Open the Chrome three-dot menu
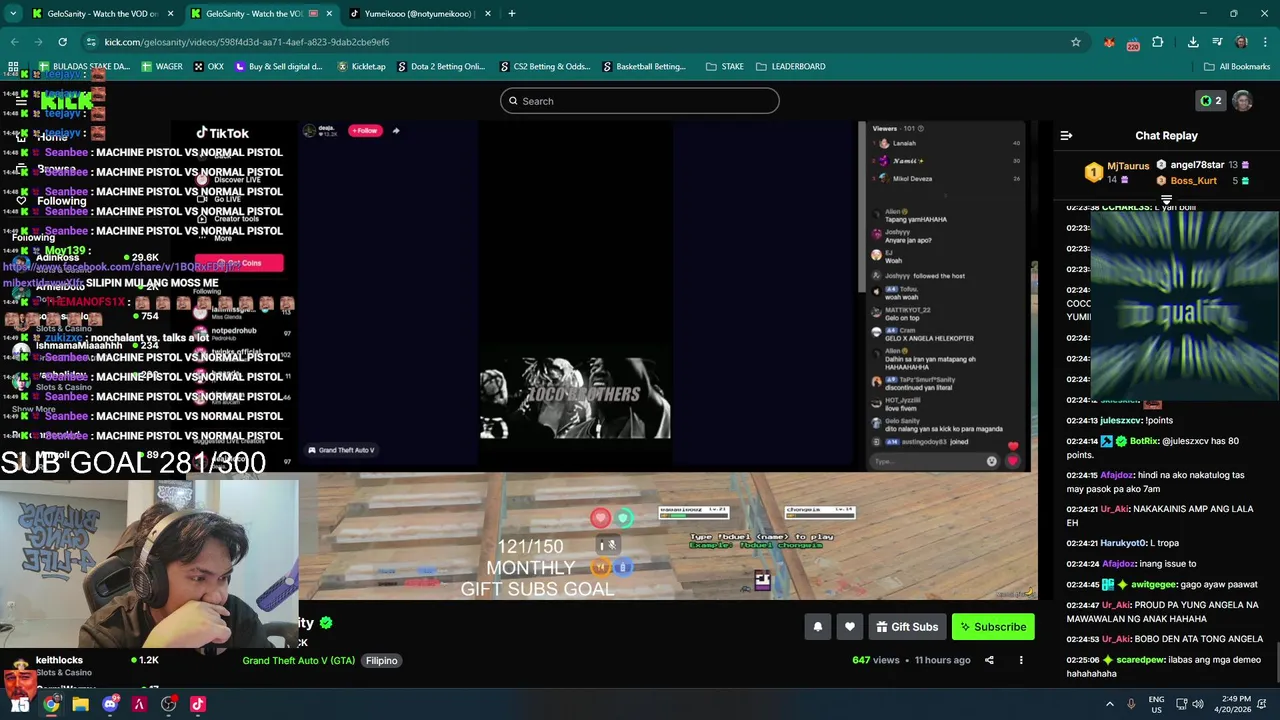 1265,42
